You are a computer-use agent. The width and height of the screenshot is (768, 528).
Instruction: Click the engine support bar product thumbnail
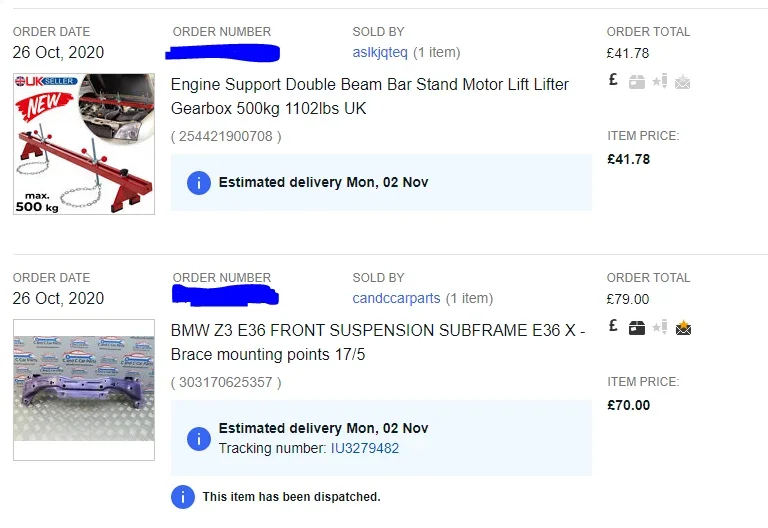(x=84, y=144)
